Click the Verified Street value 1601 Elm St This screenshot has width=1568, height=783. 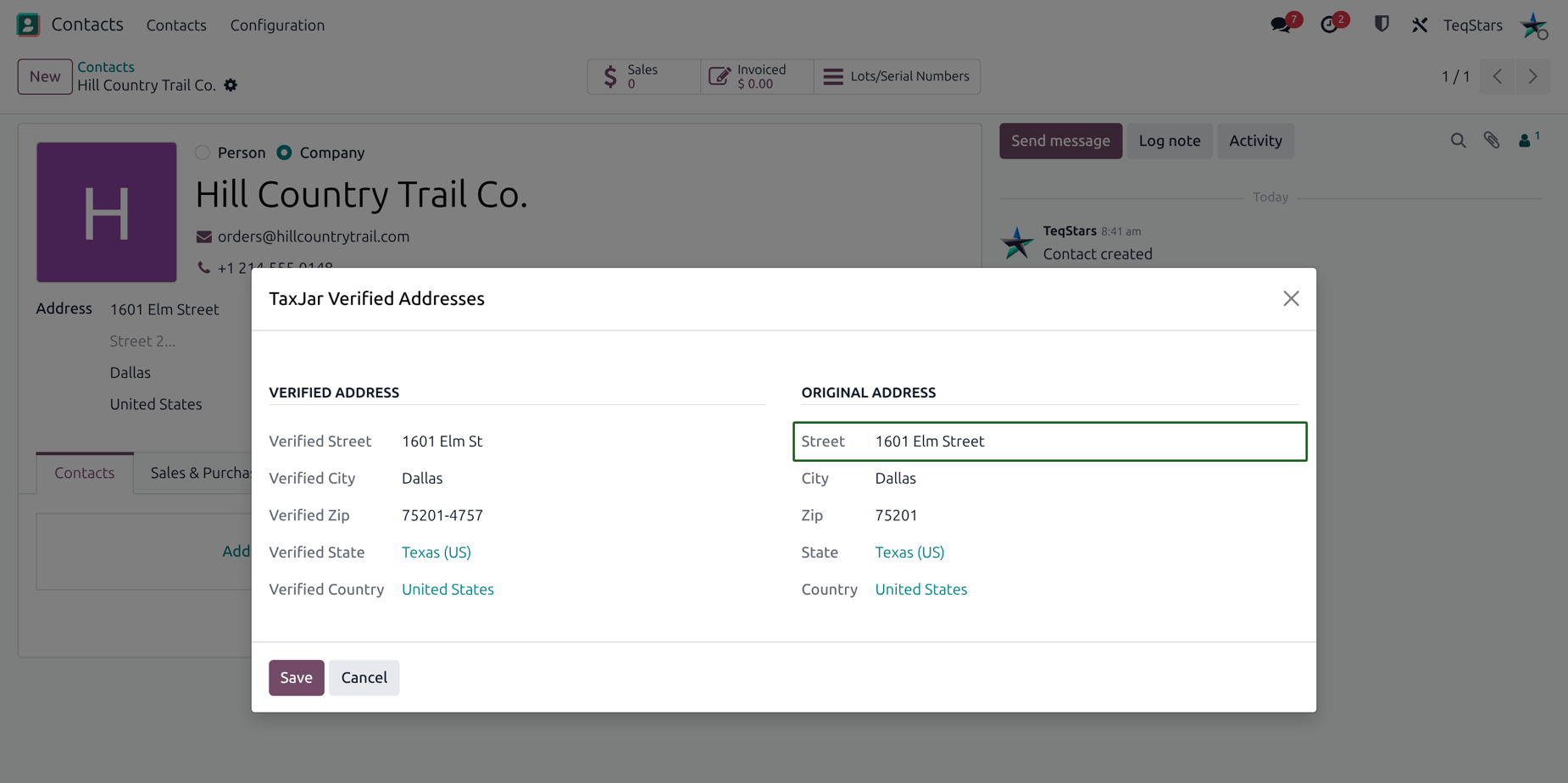click(442, 441)
